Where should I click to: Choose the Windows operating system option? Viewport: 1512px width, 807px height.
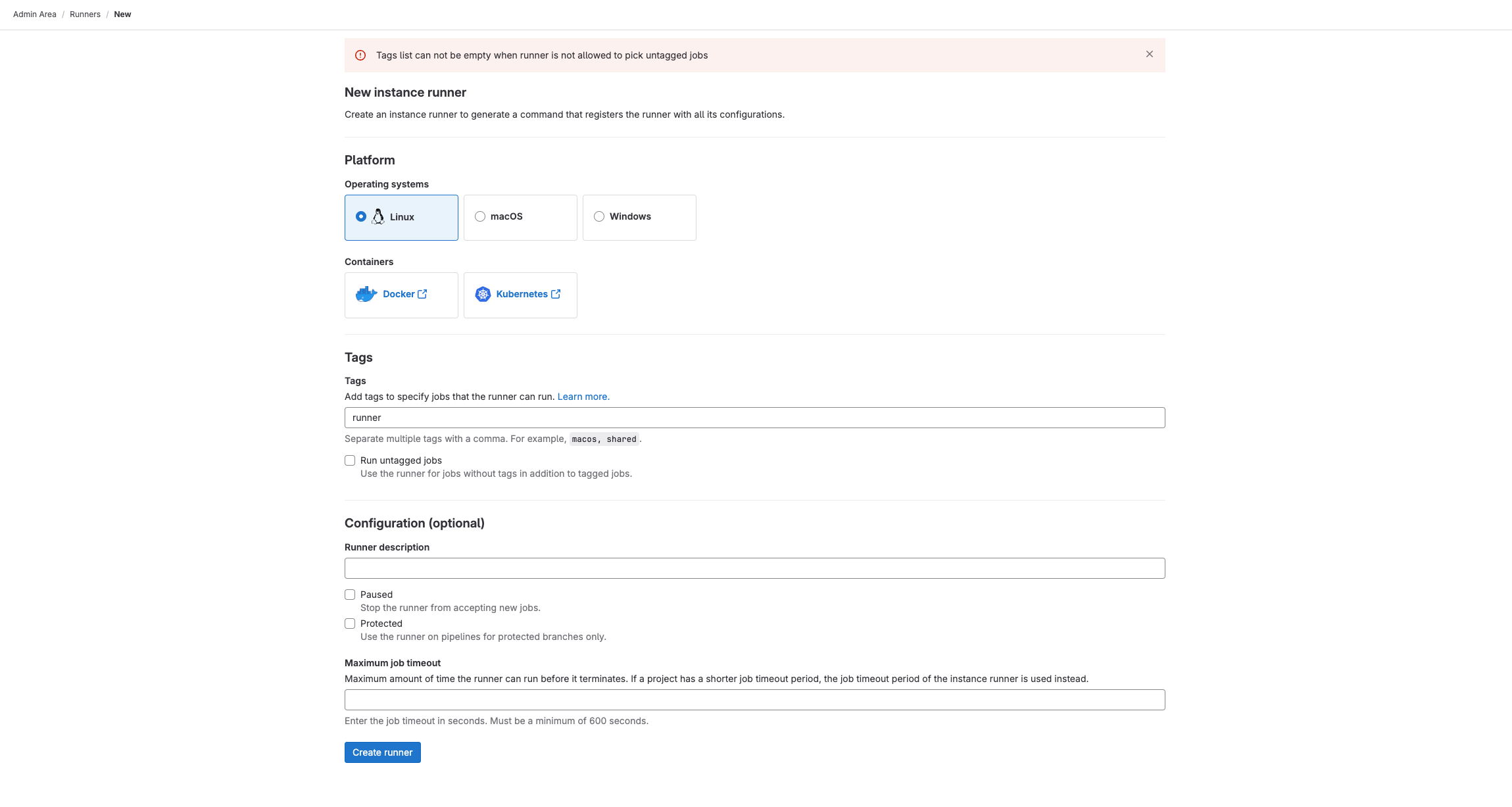click(599, 216)
